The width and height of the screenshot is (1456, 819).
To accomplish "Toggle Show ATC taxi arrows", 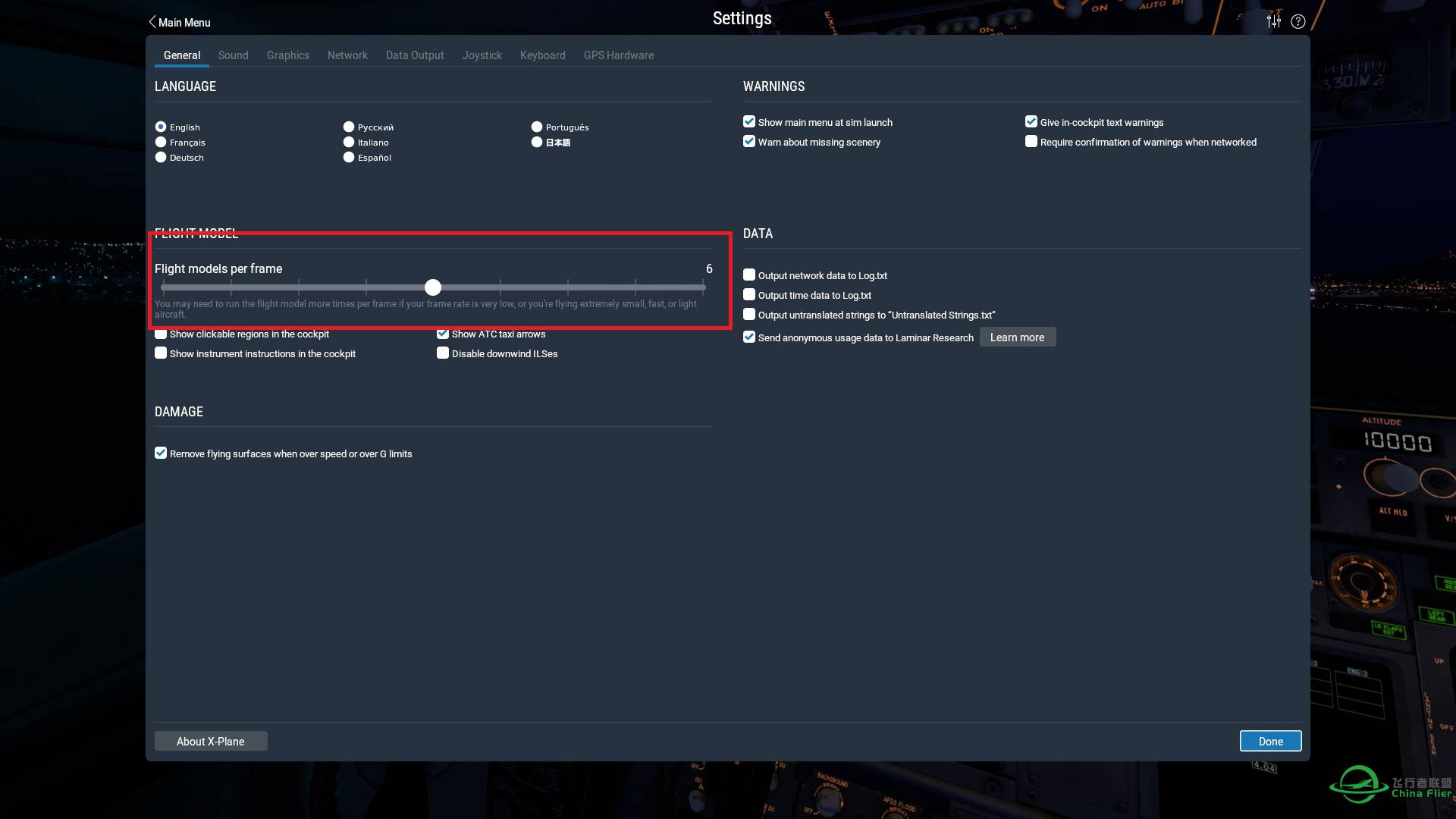I will [443, 334].
